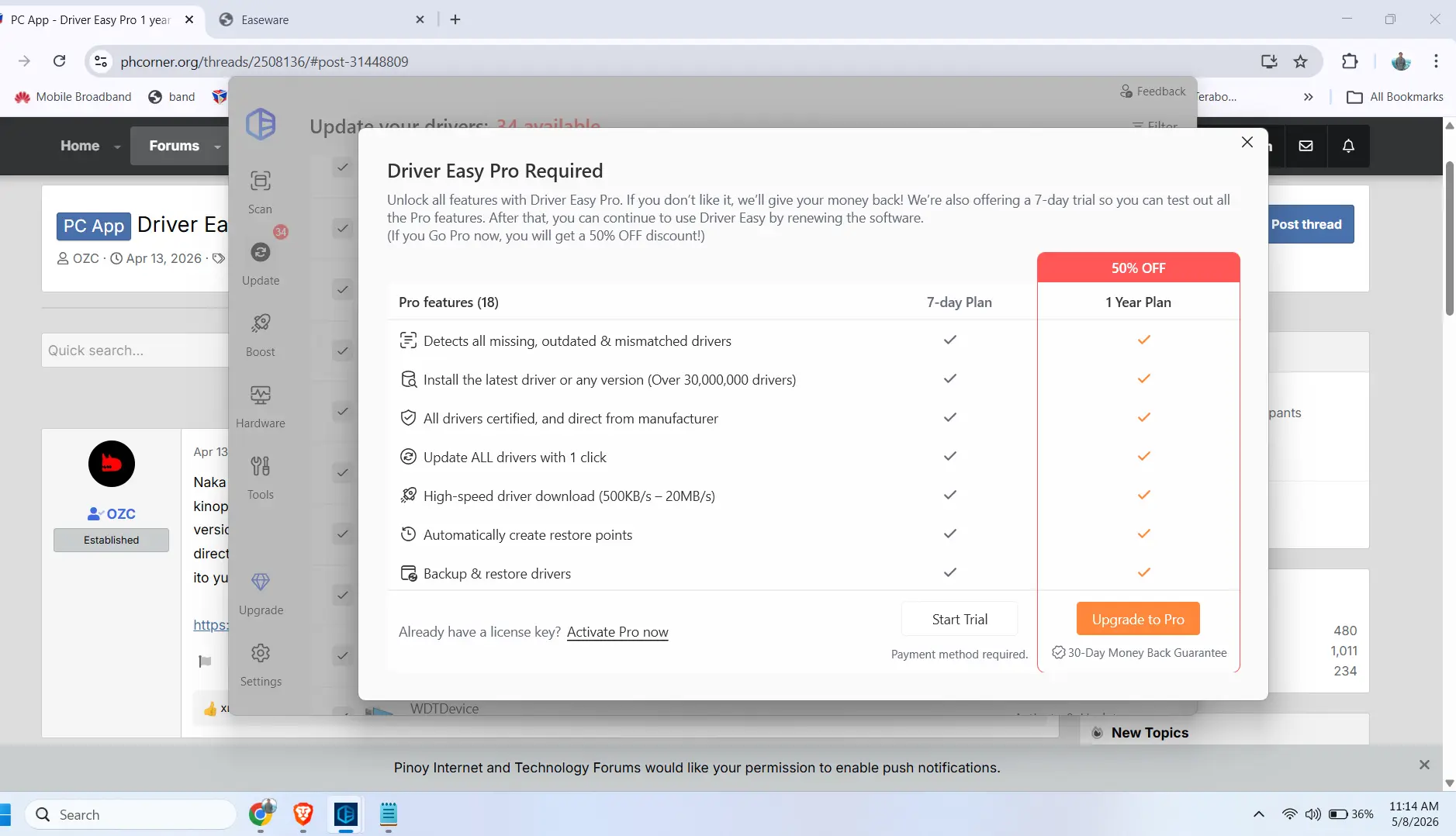The height and width of the screenshot is (836, 1456).
Task: Open Driver Easy from the taskbar
Action: coord(345,814)
